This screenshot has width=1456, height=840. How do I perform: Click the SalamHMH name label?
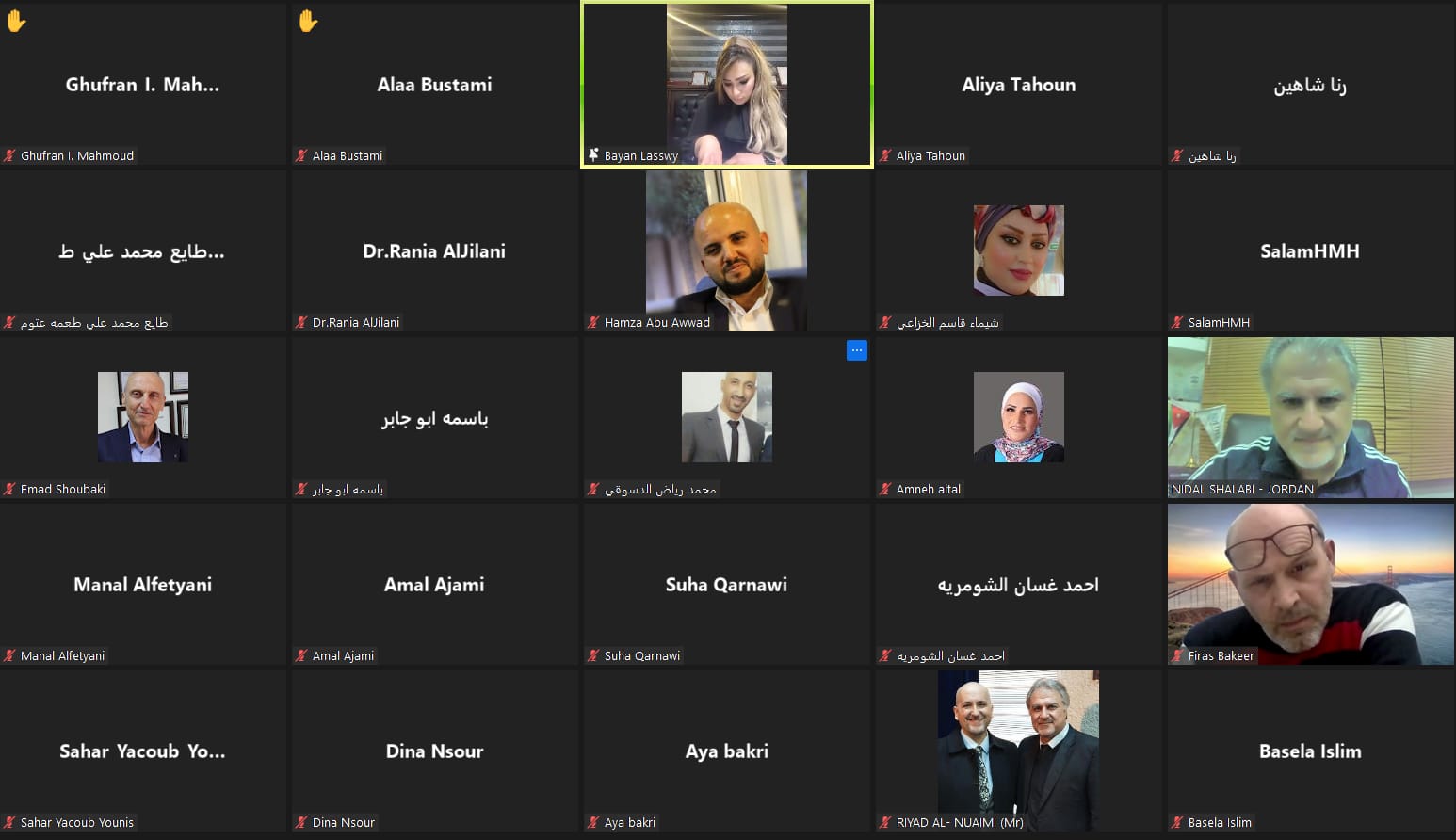1219,322
